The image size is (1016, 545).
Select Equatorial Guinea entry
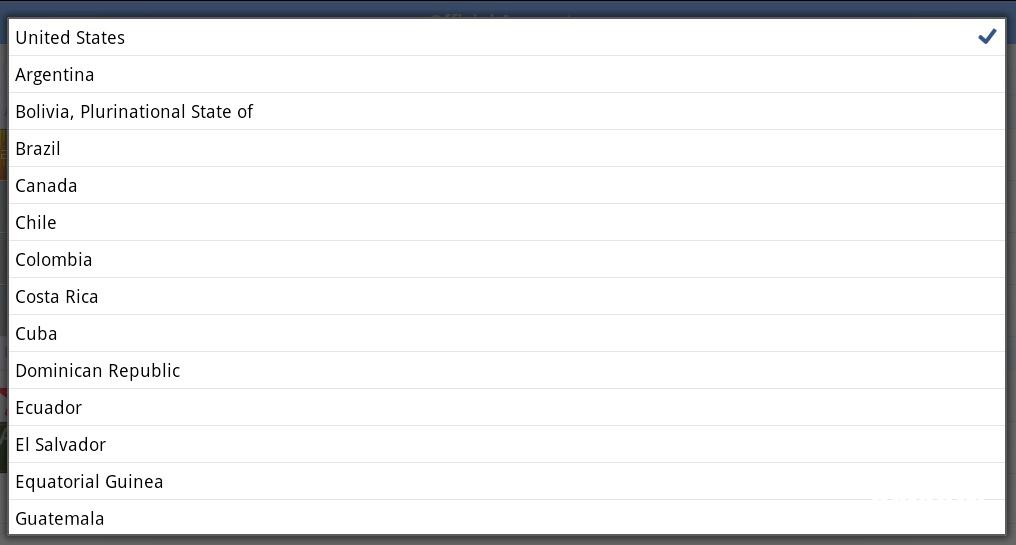coord(89,482)
